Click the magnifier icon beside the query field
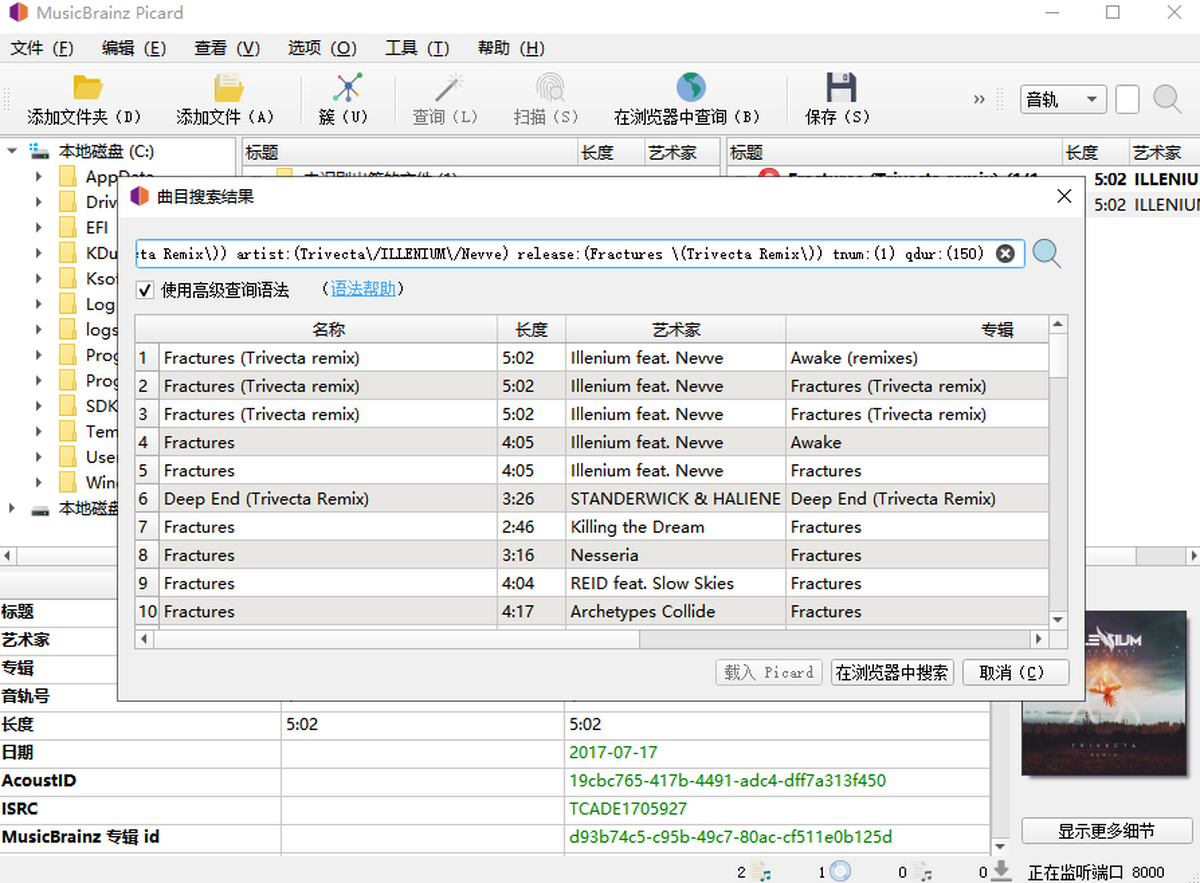Viewport: 1200px width, 883px height. pyautogui.click(x=1047, y=254)
